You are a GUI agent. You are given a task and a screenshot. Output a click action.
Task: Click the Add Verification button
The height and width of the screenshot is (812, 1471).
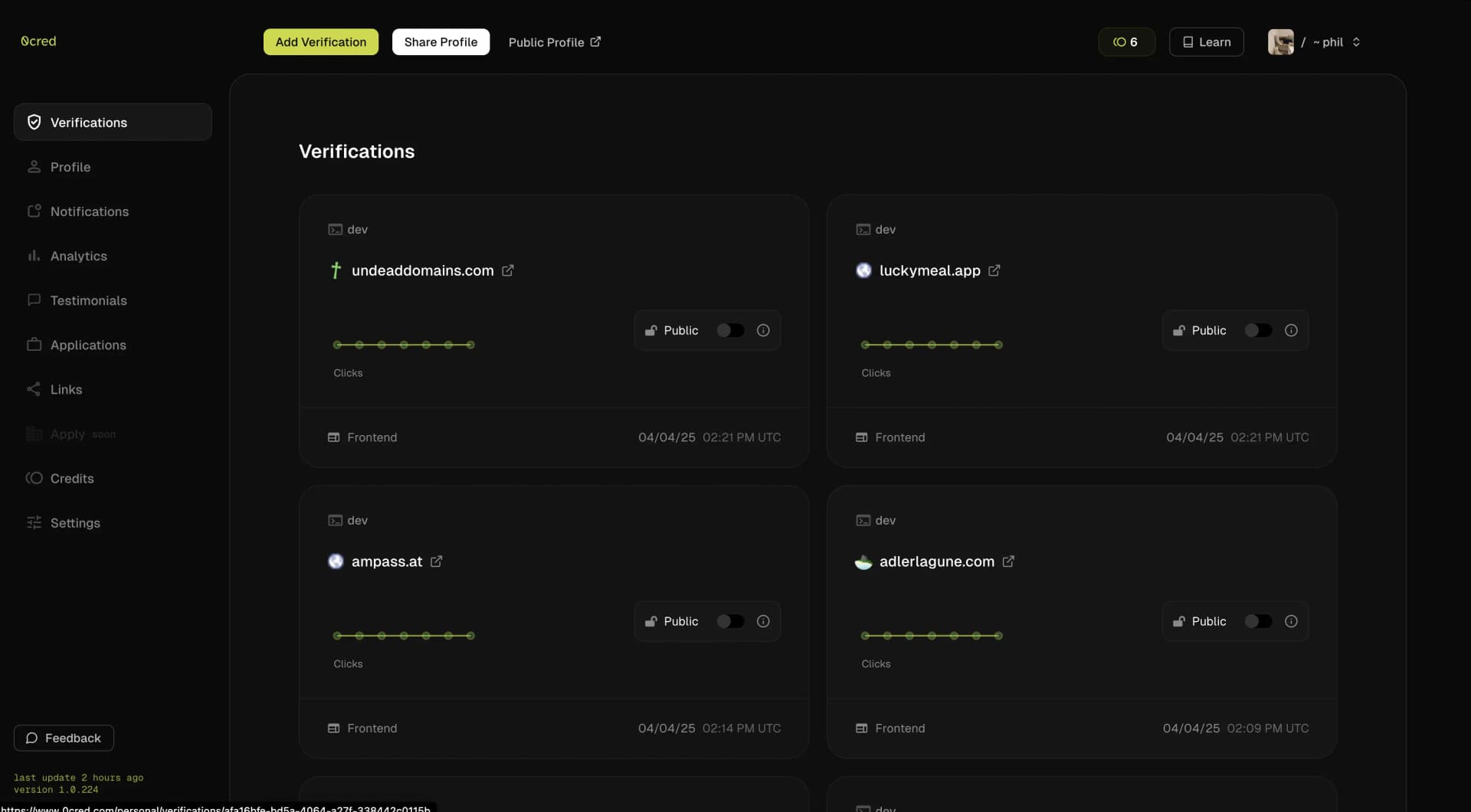point(320,42)
